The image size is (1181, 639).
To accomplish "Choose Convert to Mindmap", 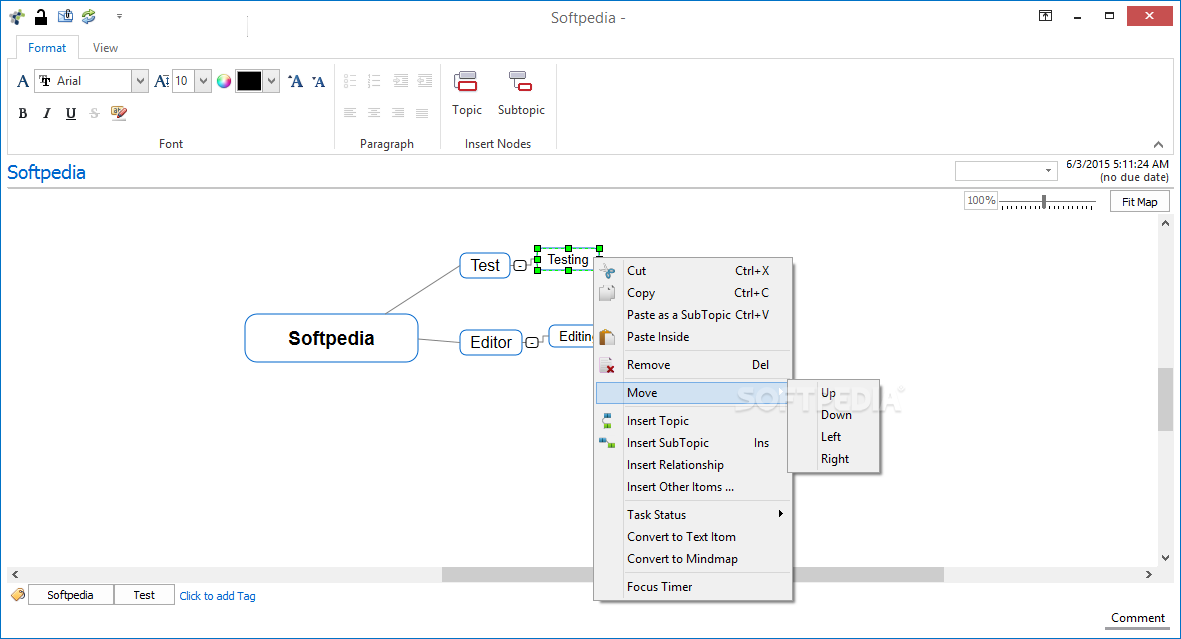I will click(x=694, y=558).
